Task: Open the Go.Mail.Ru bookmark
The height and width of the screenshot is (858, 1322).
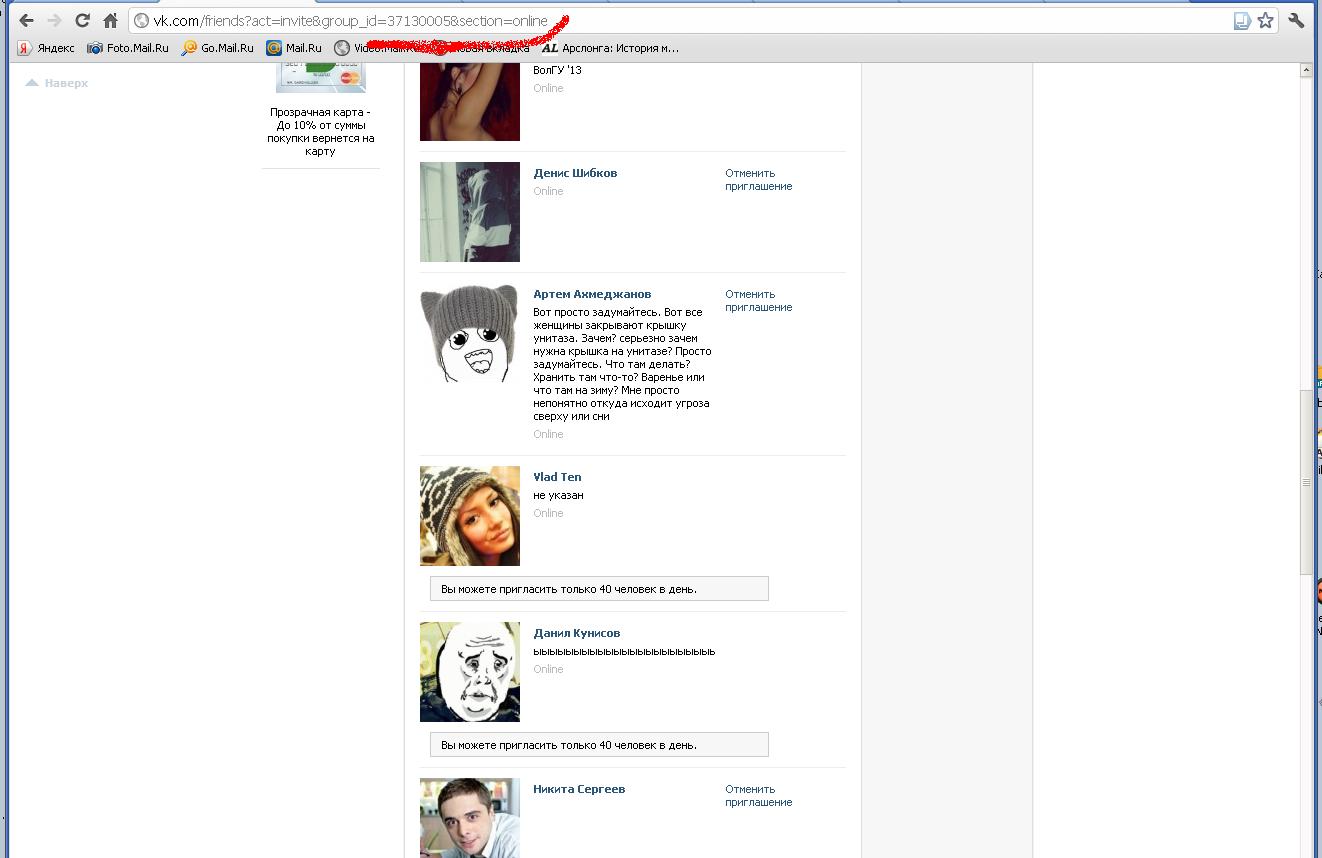Action: coord(218,48)
